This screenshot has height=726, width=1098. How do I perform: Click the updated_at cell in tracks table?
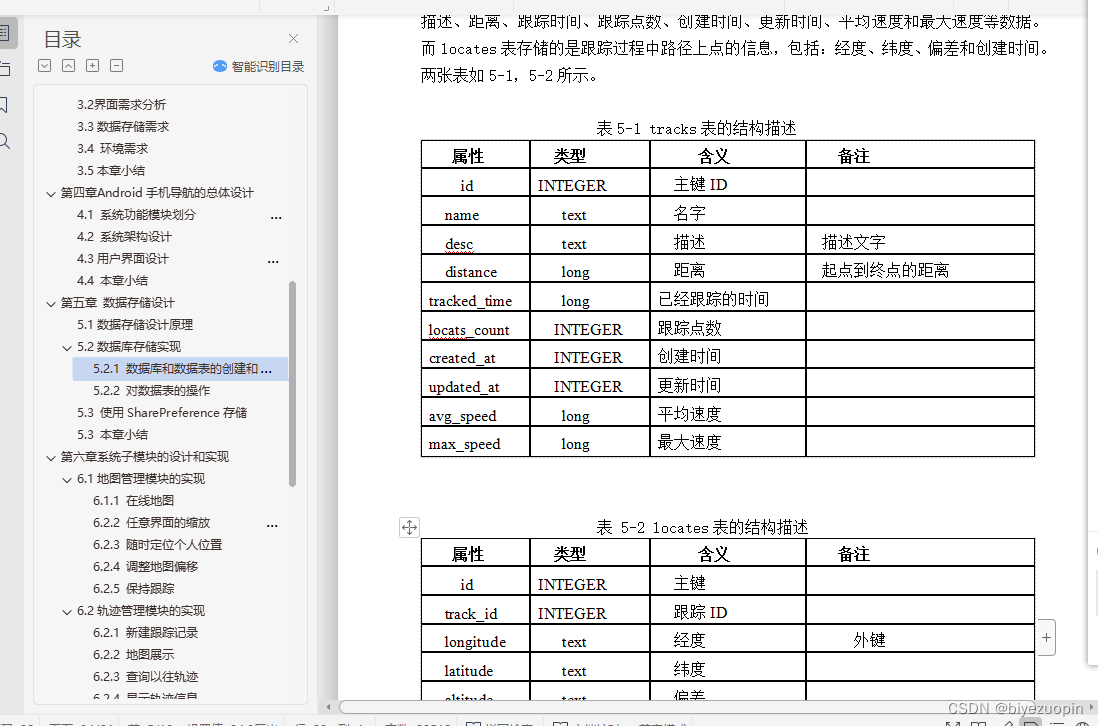pos(475,384)
